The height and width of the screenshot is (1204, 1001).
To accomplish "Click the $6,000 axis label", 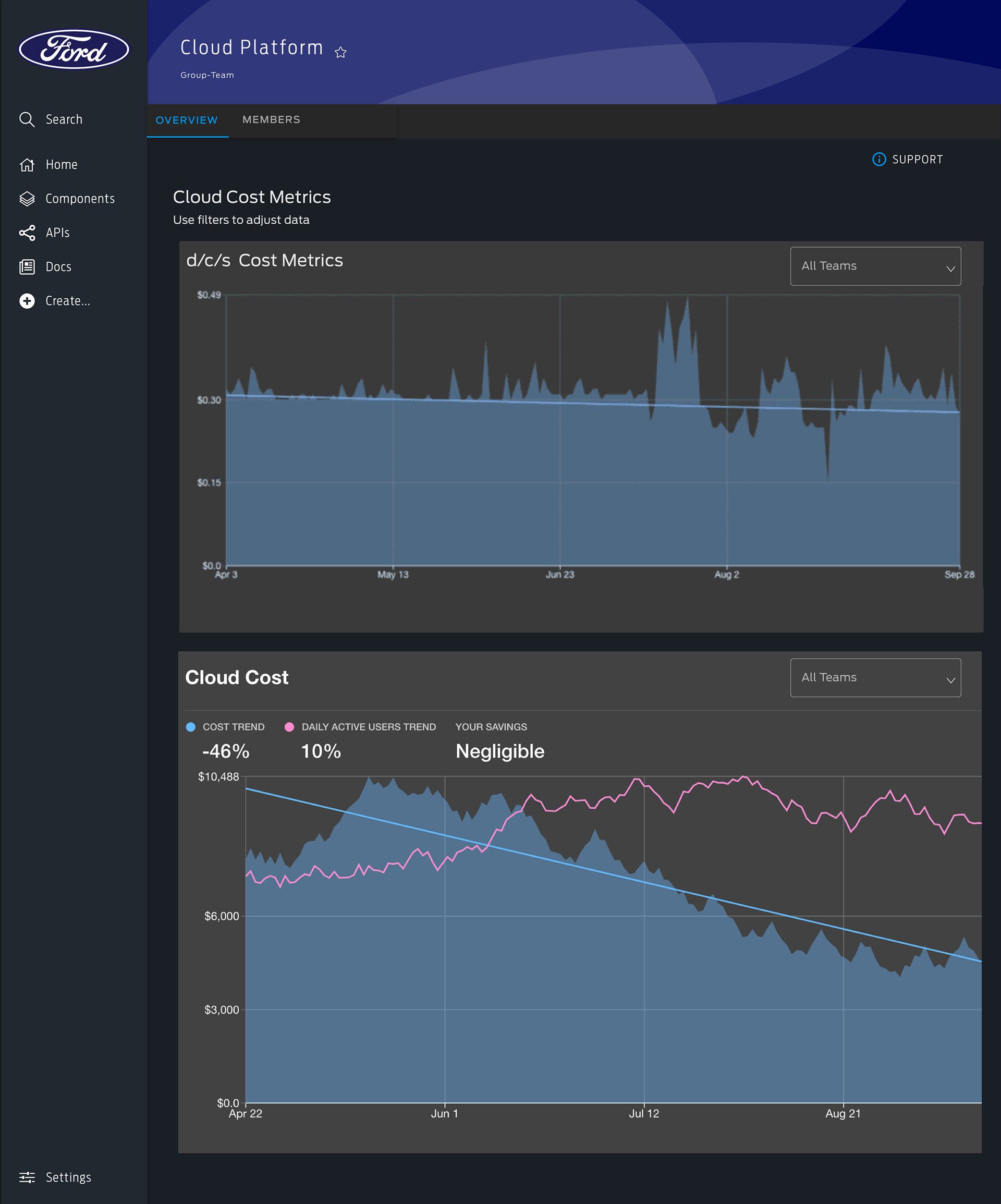I will 221,916.
